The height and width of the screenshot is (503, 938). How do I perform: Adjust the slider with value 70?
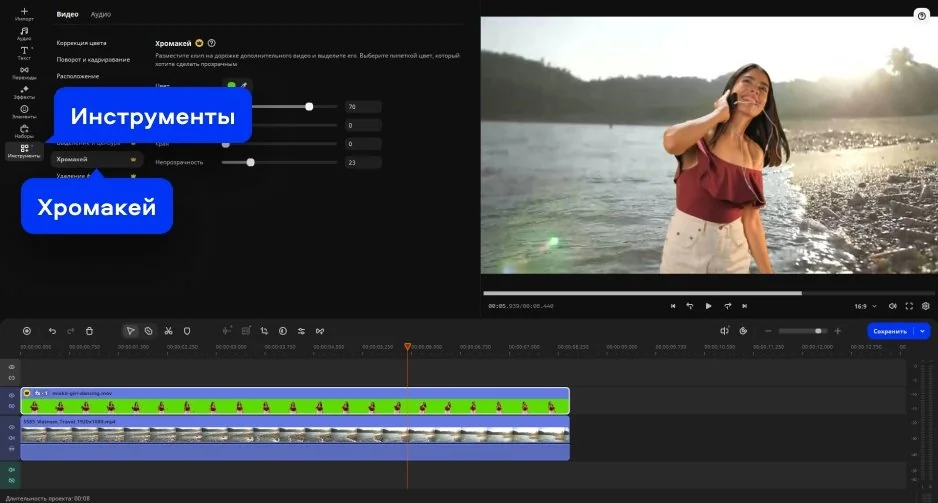293,106
